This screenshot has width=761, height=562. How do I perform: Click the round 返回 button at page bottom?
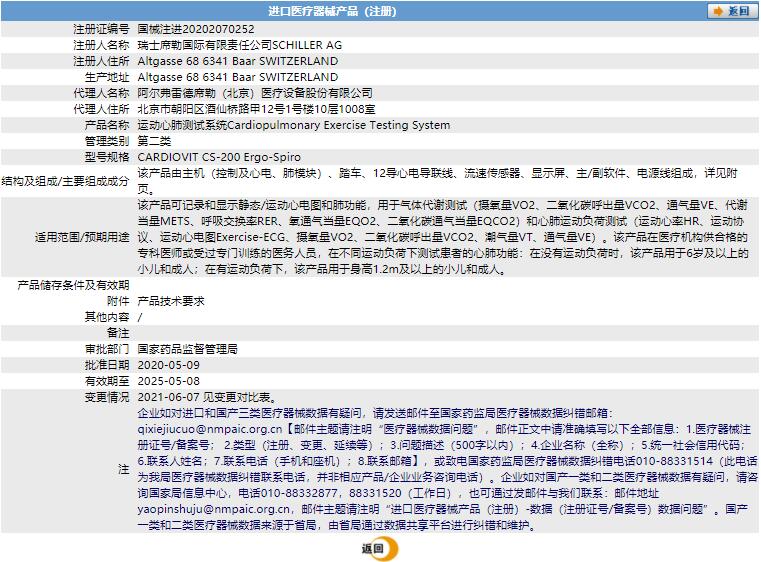380,549
